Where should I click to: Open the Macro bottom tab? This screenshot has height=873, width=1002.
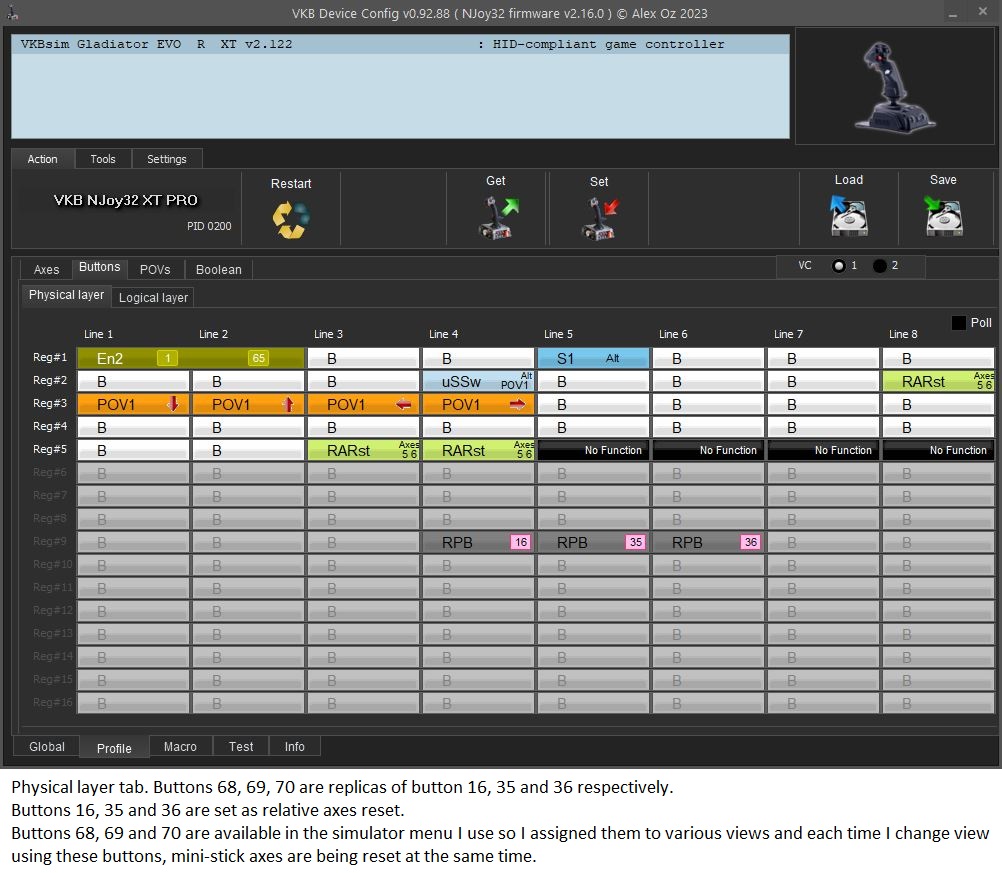coord(180,746)
